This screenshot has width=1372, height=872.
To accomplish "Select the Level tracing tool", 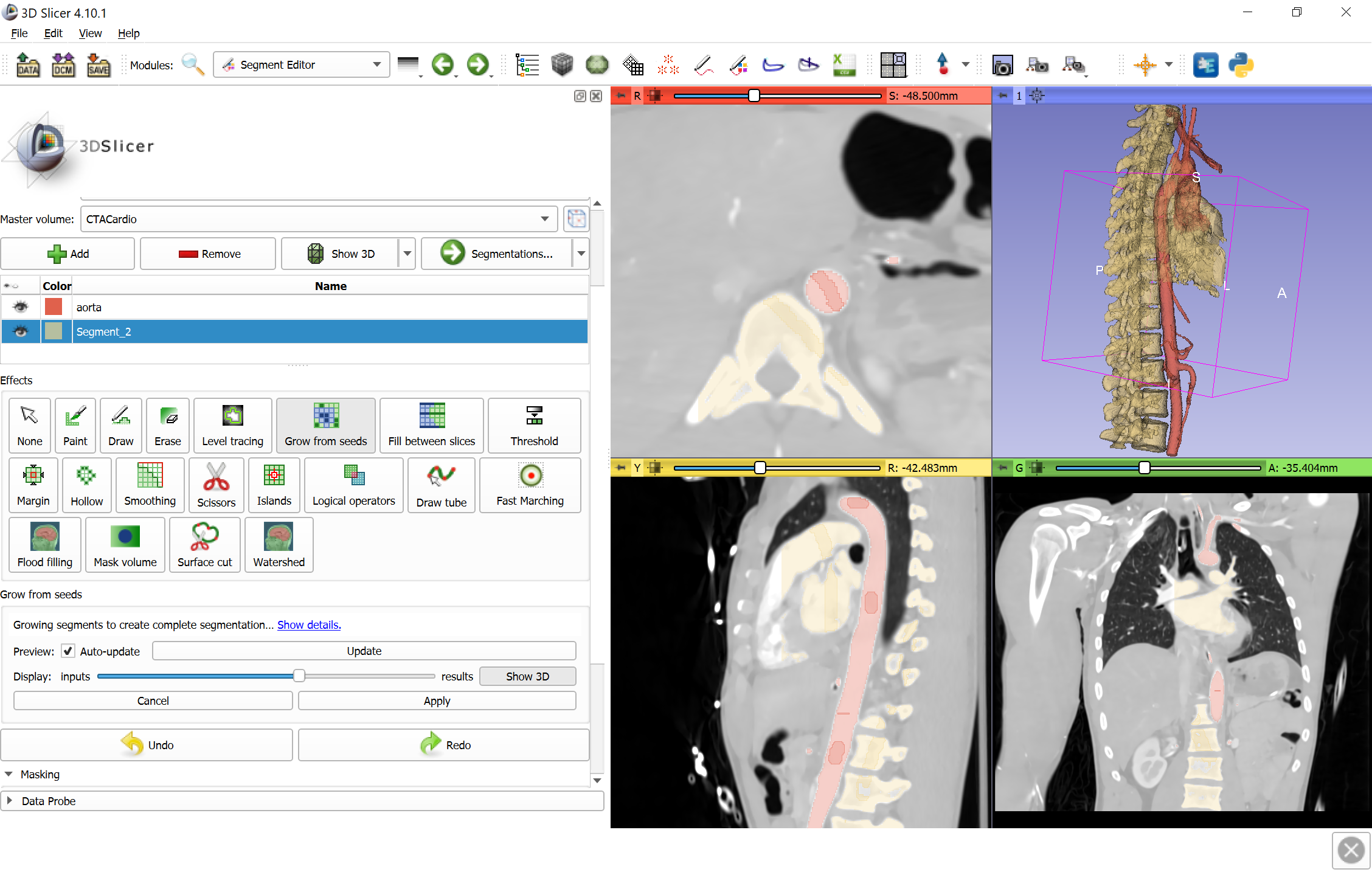I will [x=231, y=422].
